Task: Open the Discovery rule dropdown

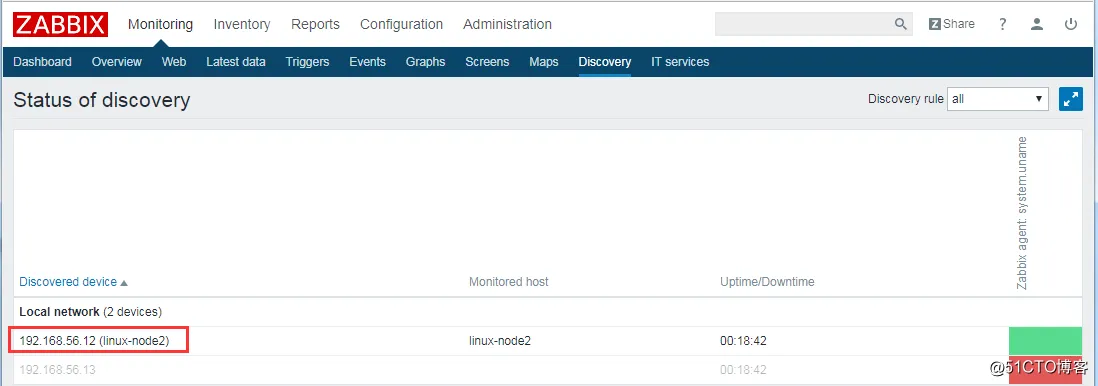Action: coord(997,99)
